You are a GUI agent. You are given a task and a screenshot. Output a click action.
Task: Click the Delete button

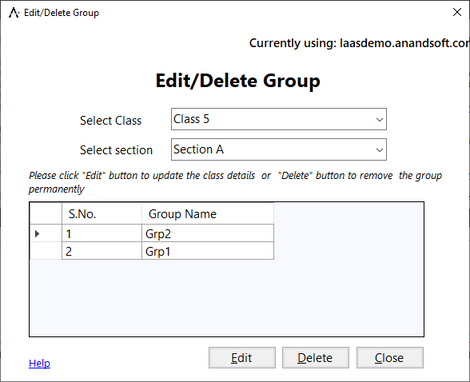[x=315, y=358]
